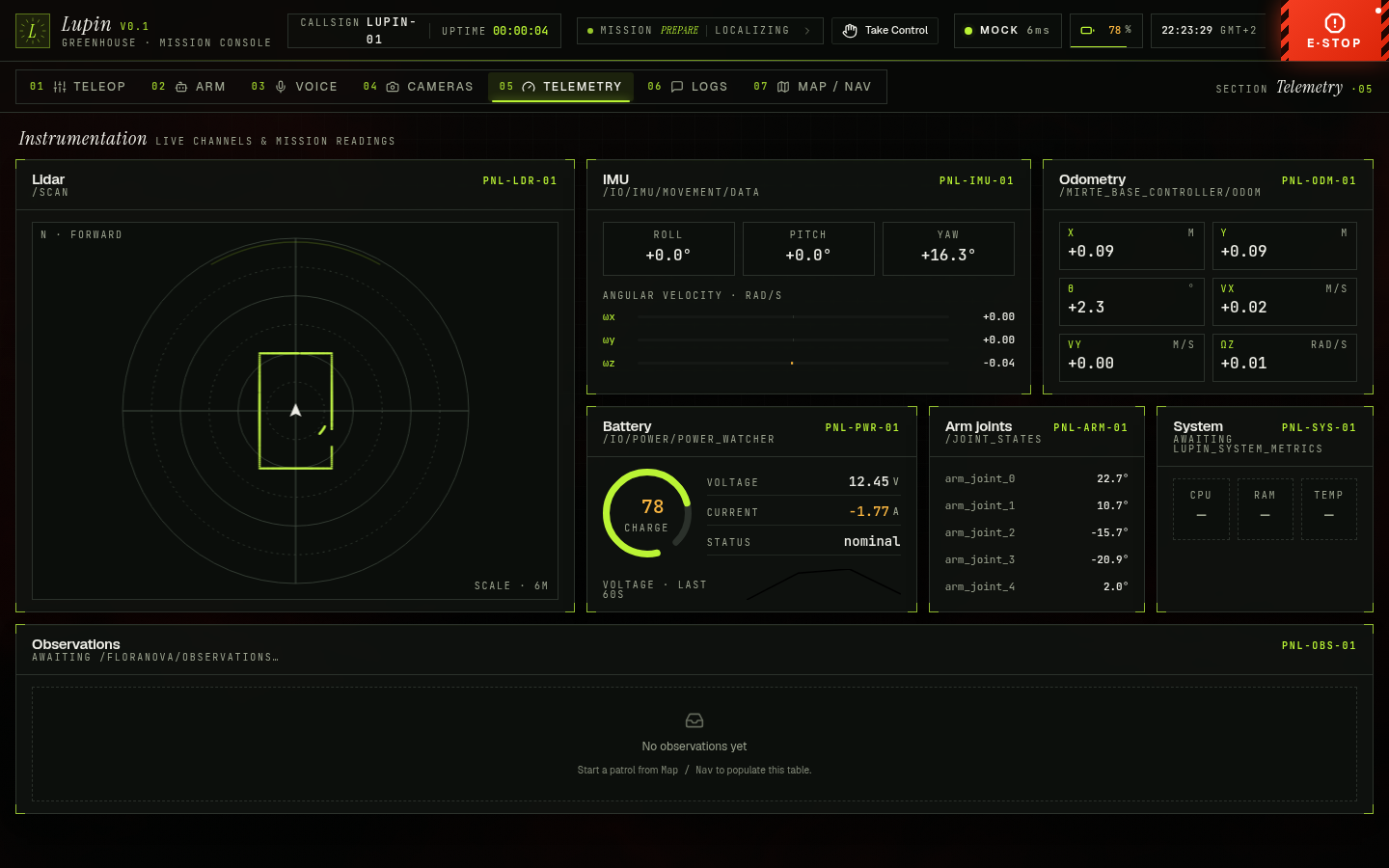Click the SCALE · 6M lidar label
Image resolution: width=1389 pixels, height=868 pixels.
pos(511,585)
